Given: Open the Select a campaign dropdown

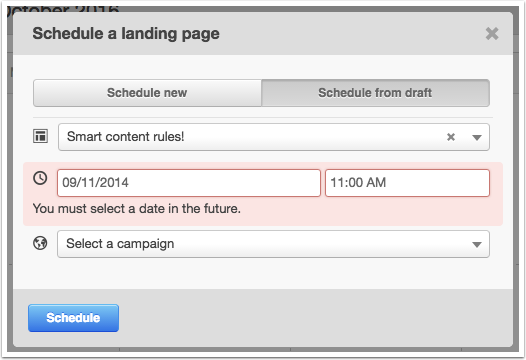Looking at the screenshot, I should coord(273,244).
